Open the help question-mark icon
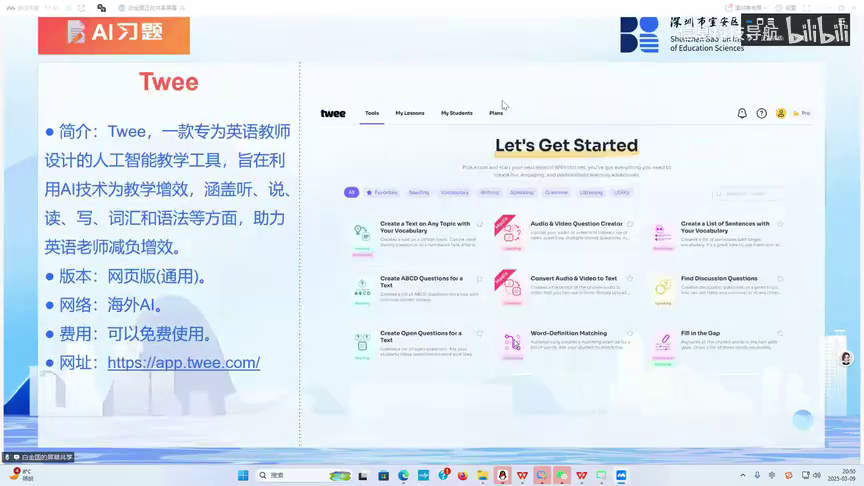 761,113
